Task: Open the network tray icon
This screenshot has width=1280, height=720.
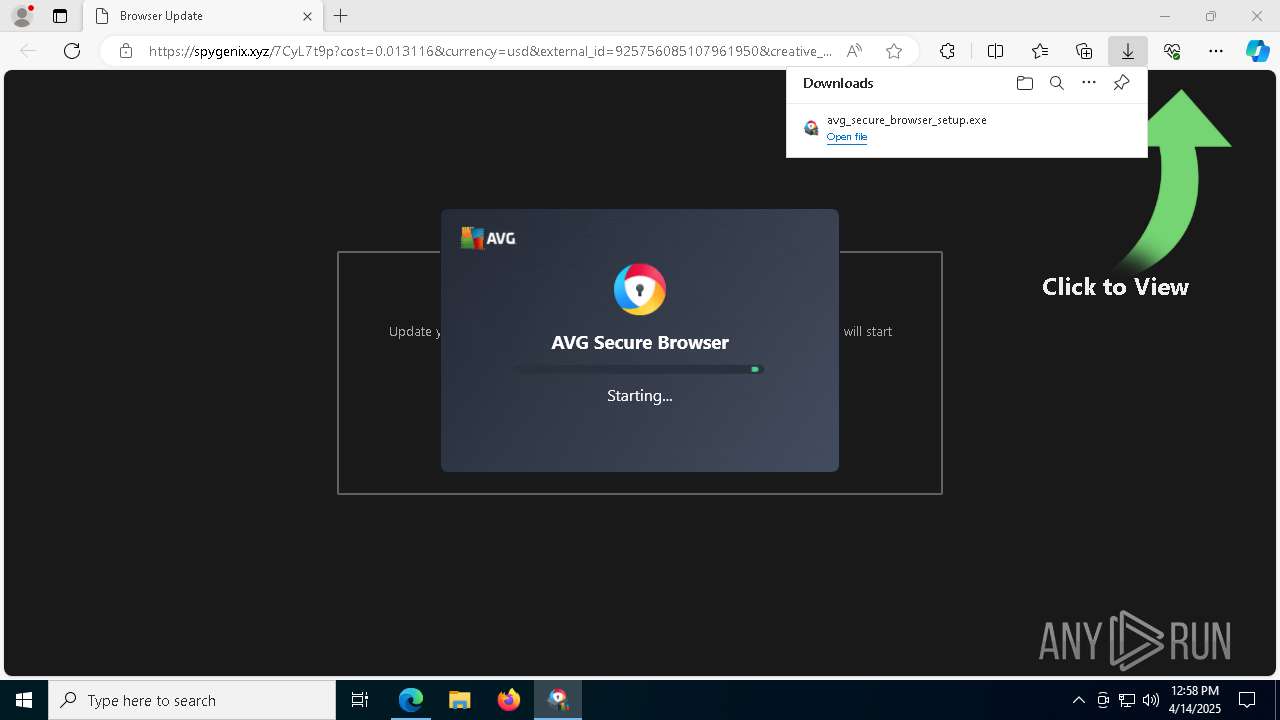Action: (1127, 700)
